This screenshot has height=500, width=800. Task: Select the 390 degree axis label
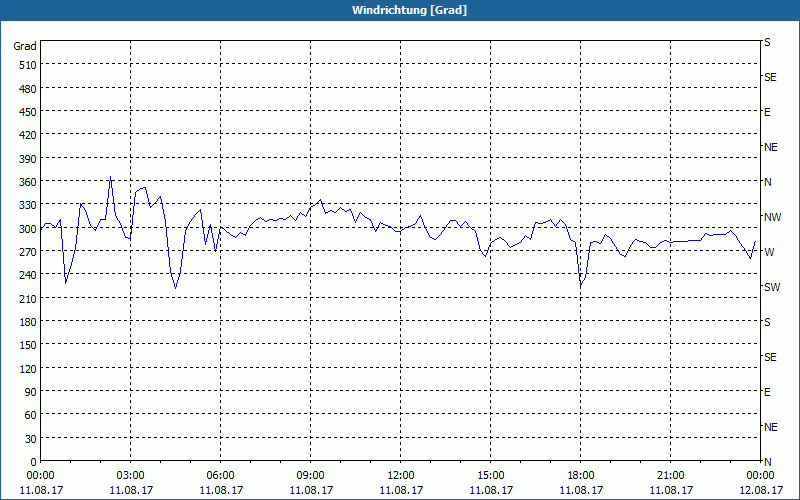29,159
